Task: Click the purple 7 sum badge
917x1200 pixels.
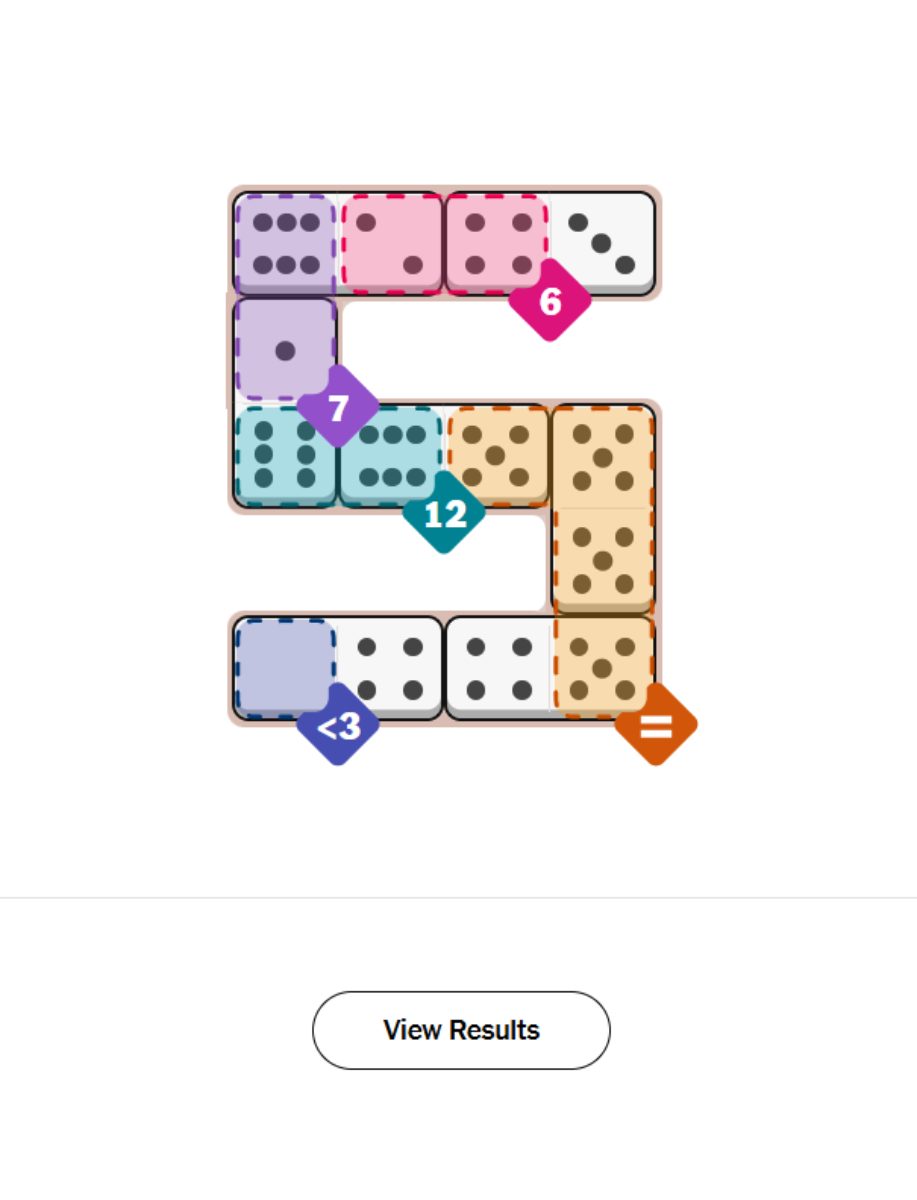Action: click(x=338, y=407)
